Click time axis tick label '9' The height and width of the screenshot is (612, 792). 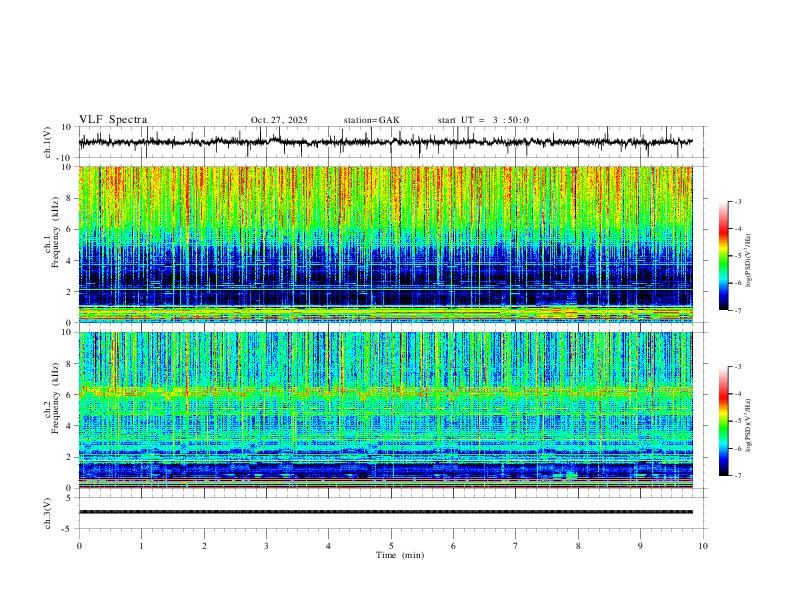coord(640,546)
